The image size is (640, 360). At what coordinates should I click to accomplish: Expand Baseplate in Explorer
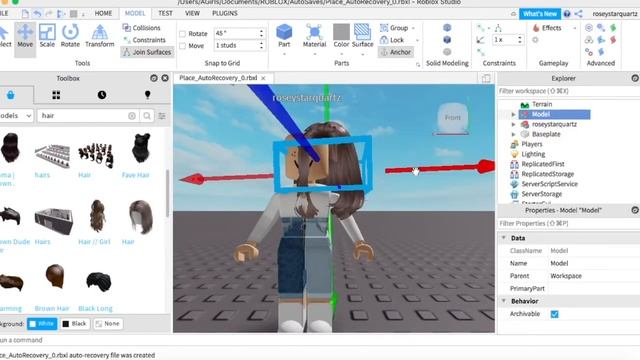click(x=513, y=134)
